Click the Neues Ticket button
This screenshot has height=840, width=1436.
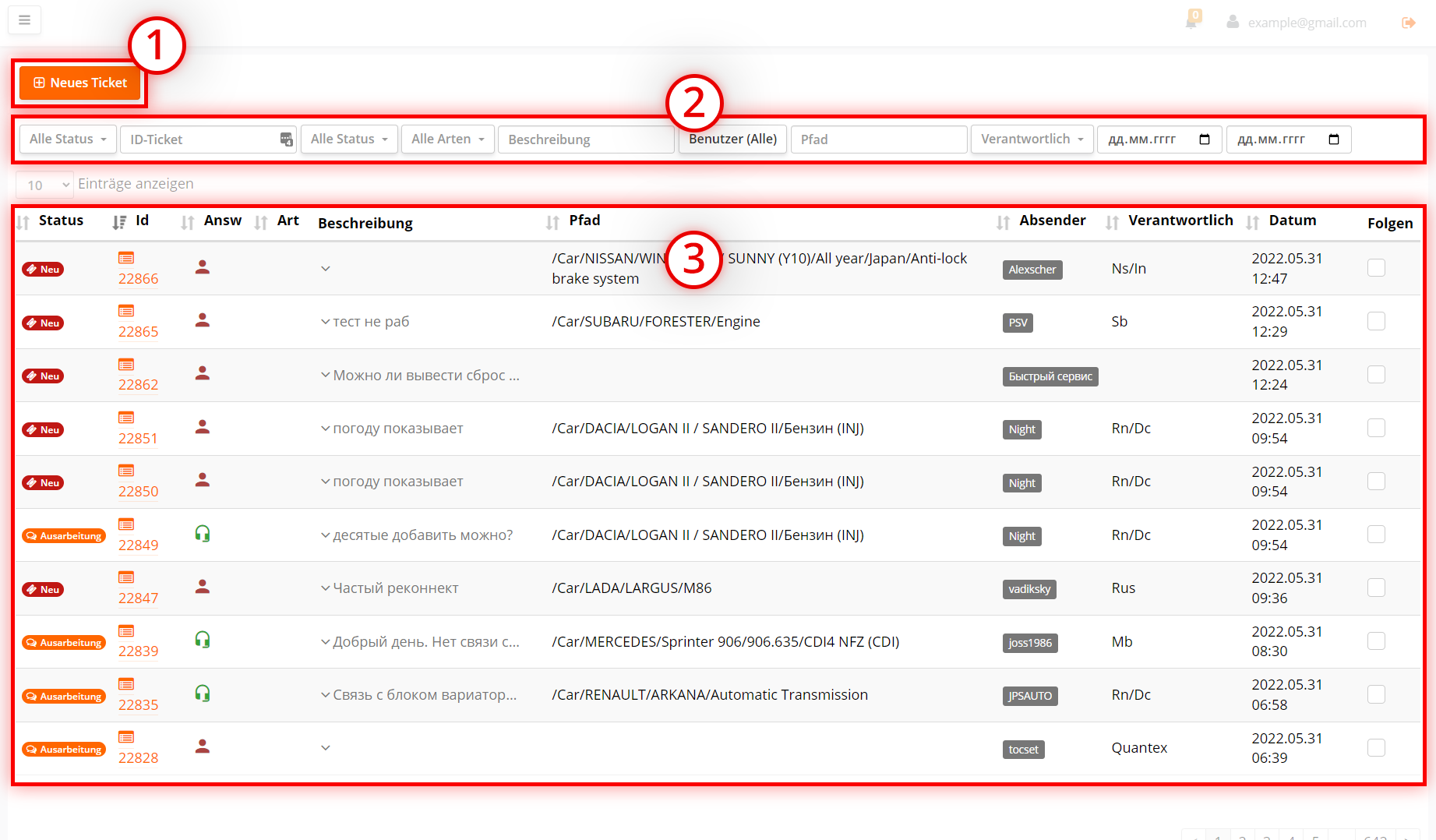[80, 83]
